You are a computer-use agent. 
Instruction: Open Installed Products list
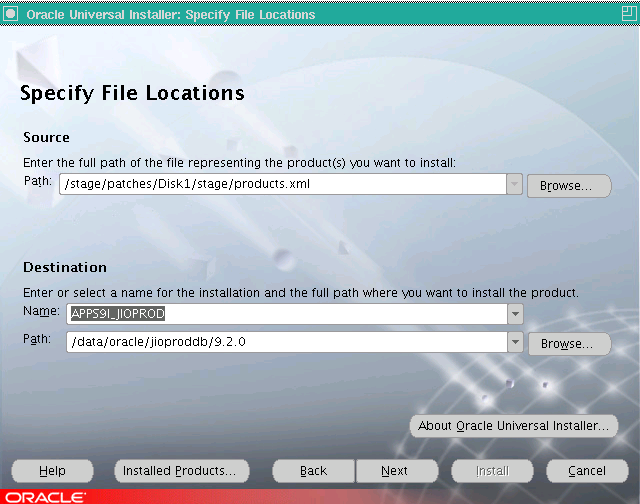pyautogui.click(x=182, y=471)
